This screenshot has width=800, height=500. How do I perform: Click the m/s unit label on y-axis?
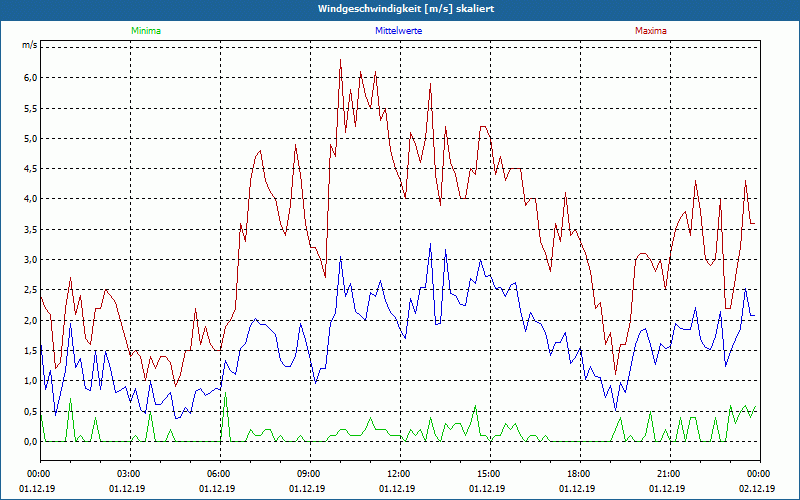point(30,45)
